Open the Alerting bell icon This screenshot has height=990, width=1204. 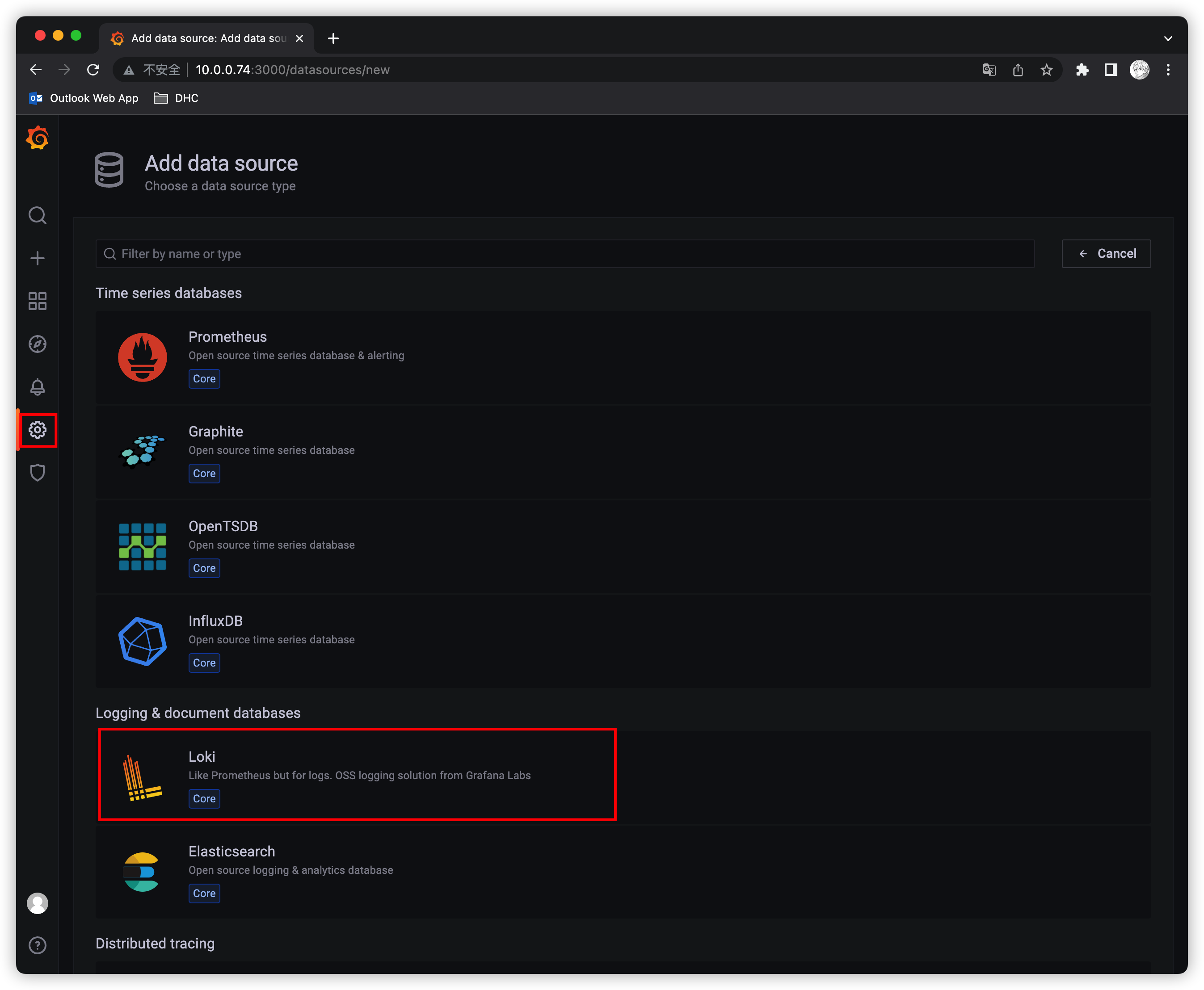(38, 386)
